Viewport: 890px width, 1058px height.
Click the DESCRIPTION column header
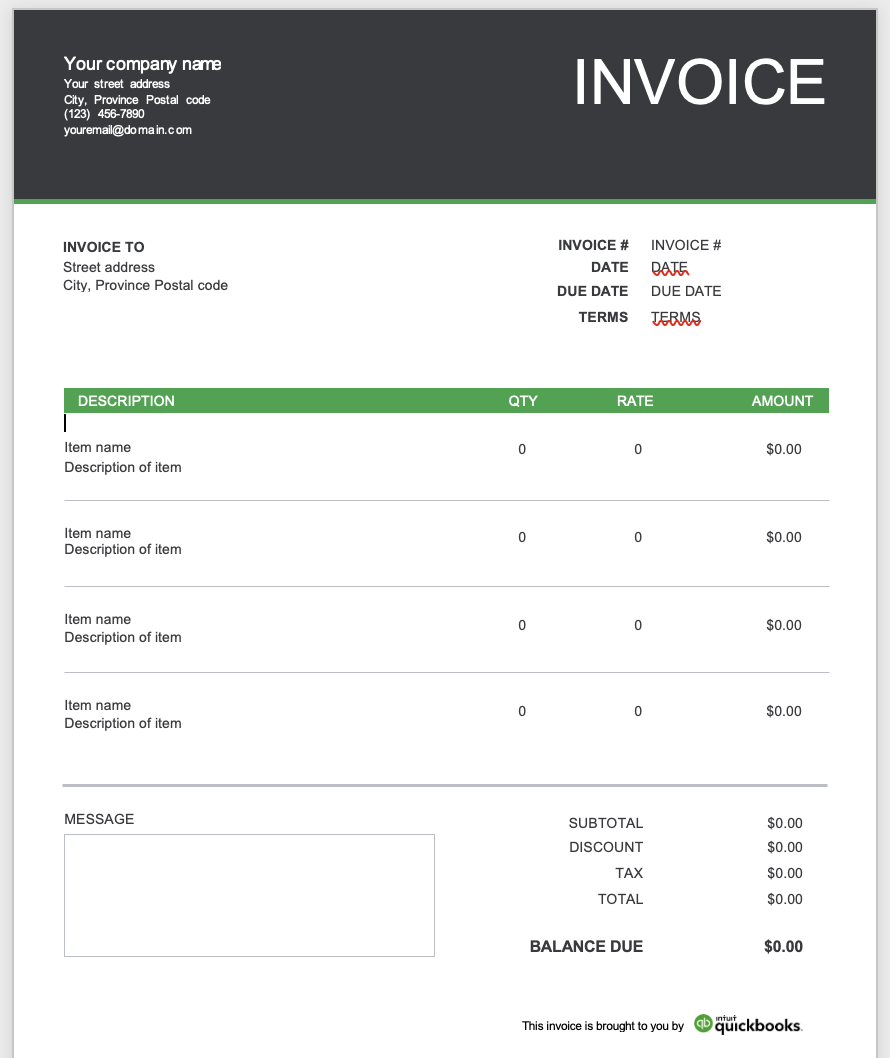[x=126, y=401]
